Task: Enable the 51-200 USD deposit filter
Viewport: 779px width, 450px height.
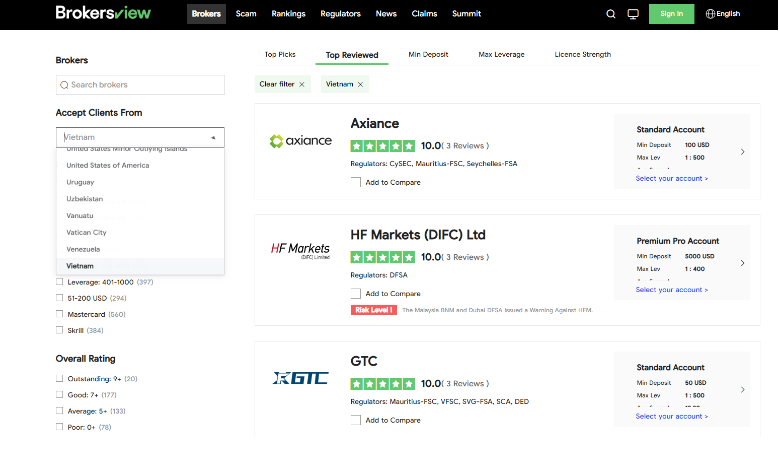Action: coord(60,298)
